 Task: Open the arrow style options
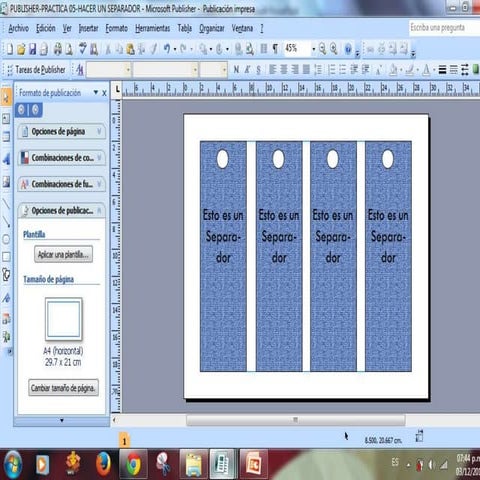465,70
